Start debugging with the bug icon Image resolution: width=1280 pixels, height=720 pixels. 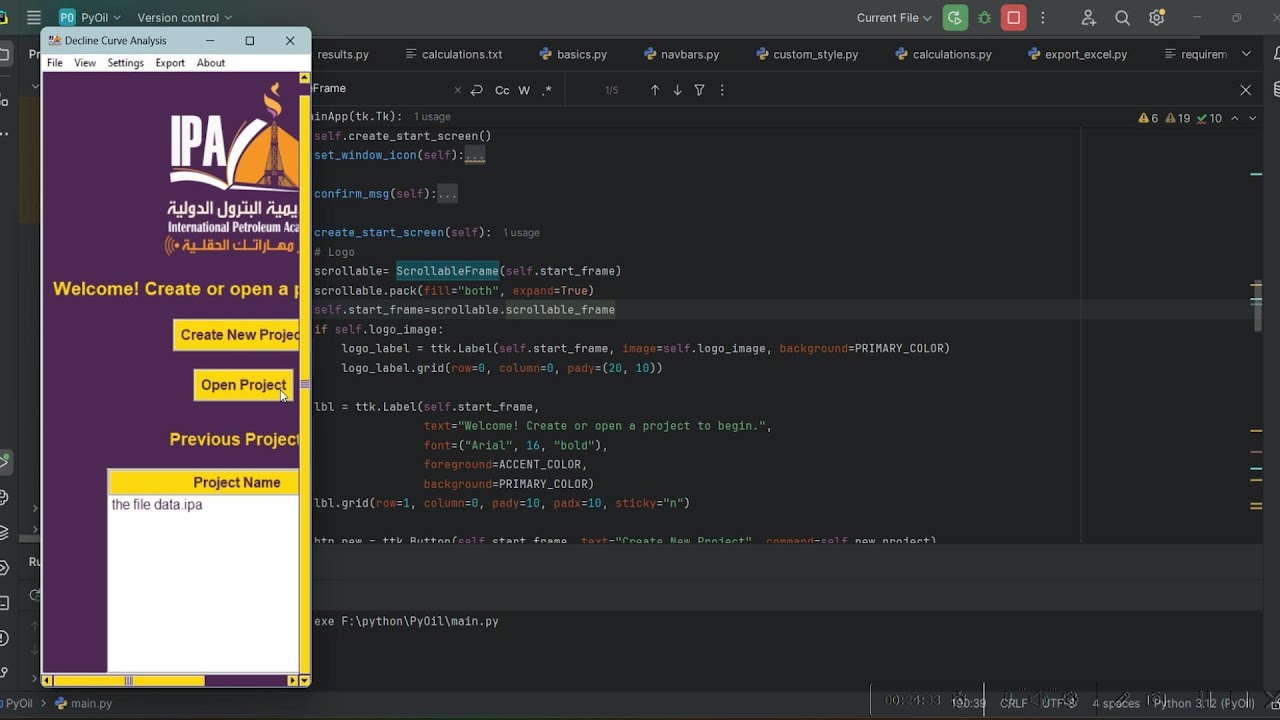(985, 17)
